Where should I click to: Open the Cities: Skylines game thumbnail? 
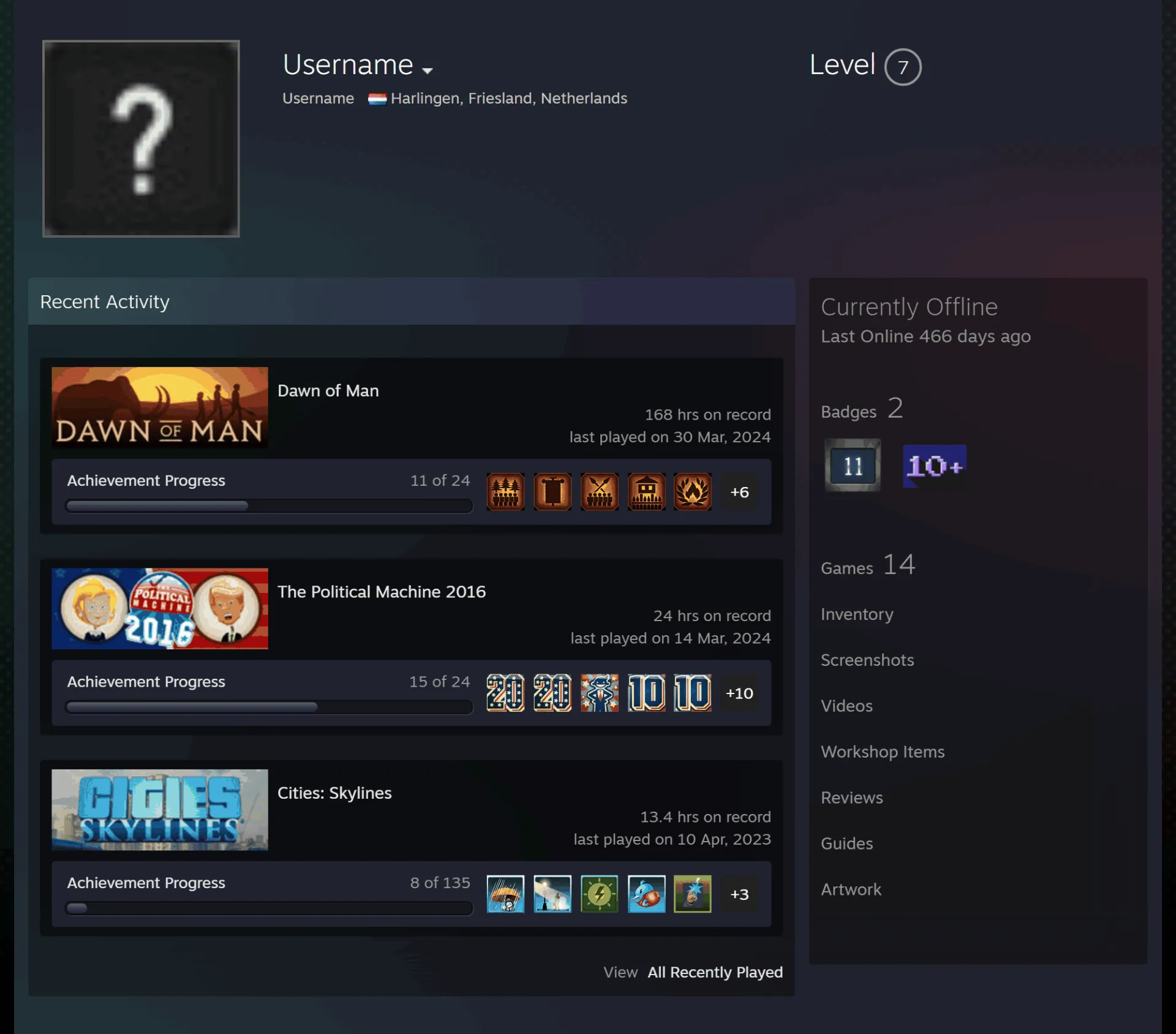point(160,810)
